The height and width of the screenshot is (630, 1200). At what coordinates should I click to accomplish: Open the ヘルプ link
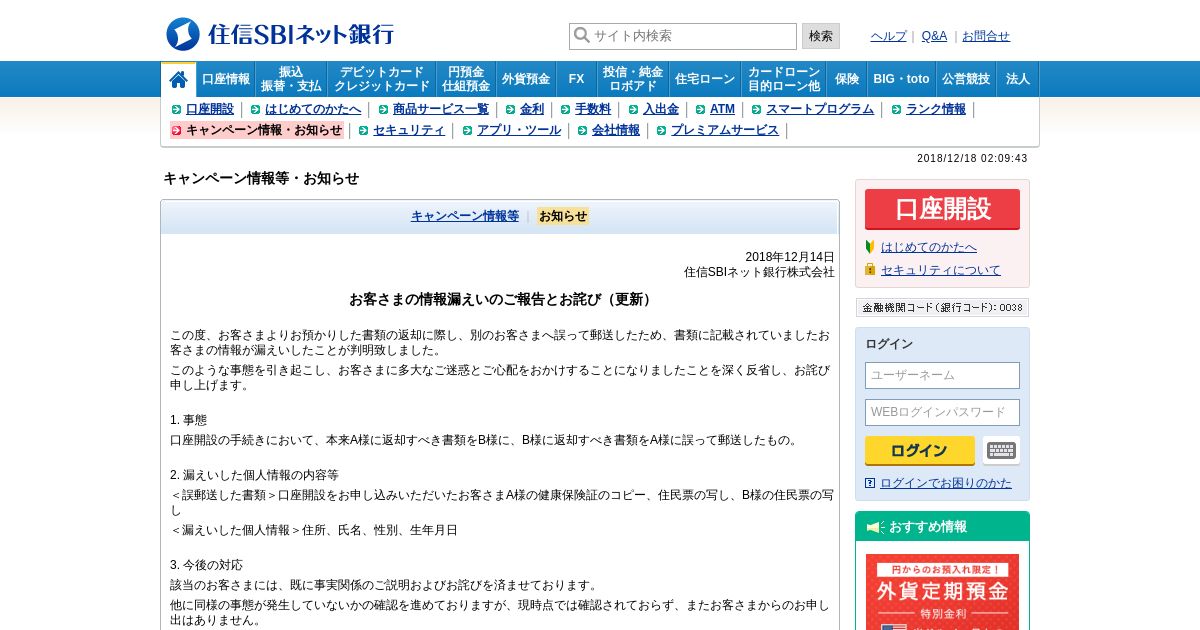click(x=888, y=36)
